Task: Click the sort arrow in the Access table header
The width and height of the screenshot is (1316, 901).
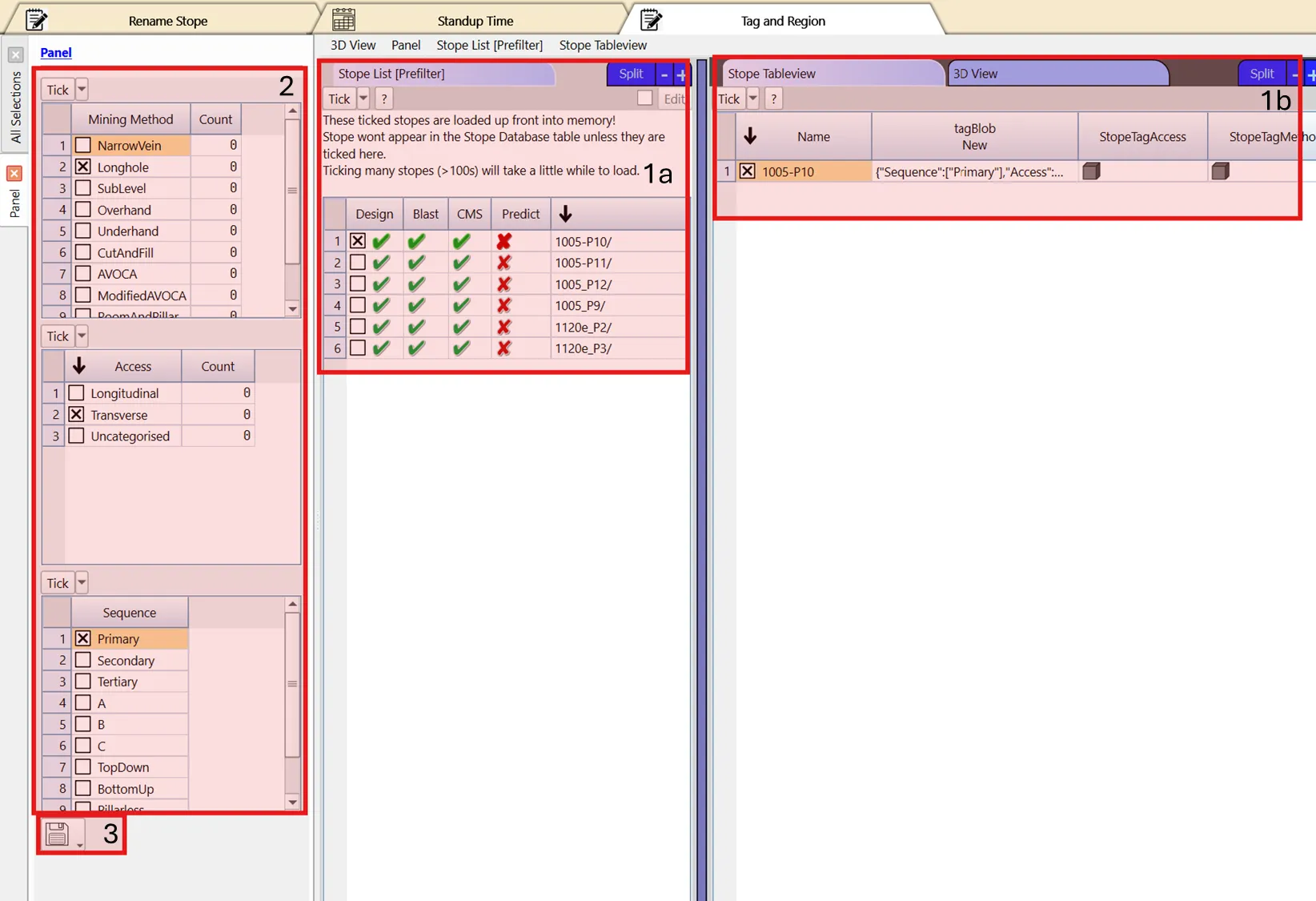Action: click(x=78, y=366)
